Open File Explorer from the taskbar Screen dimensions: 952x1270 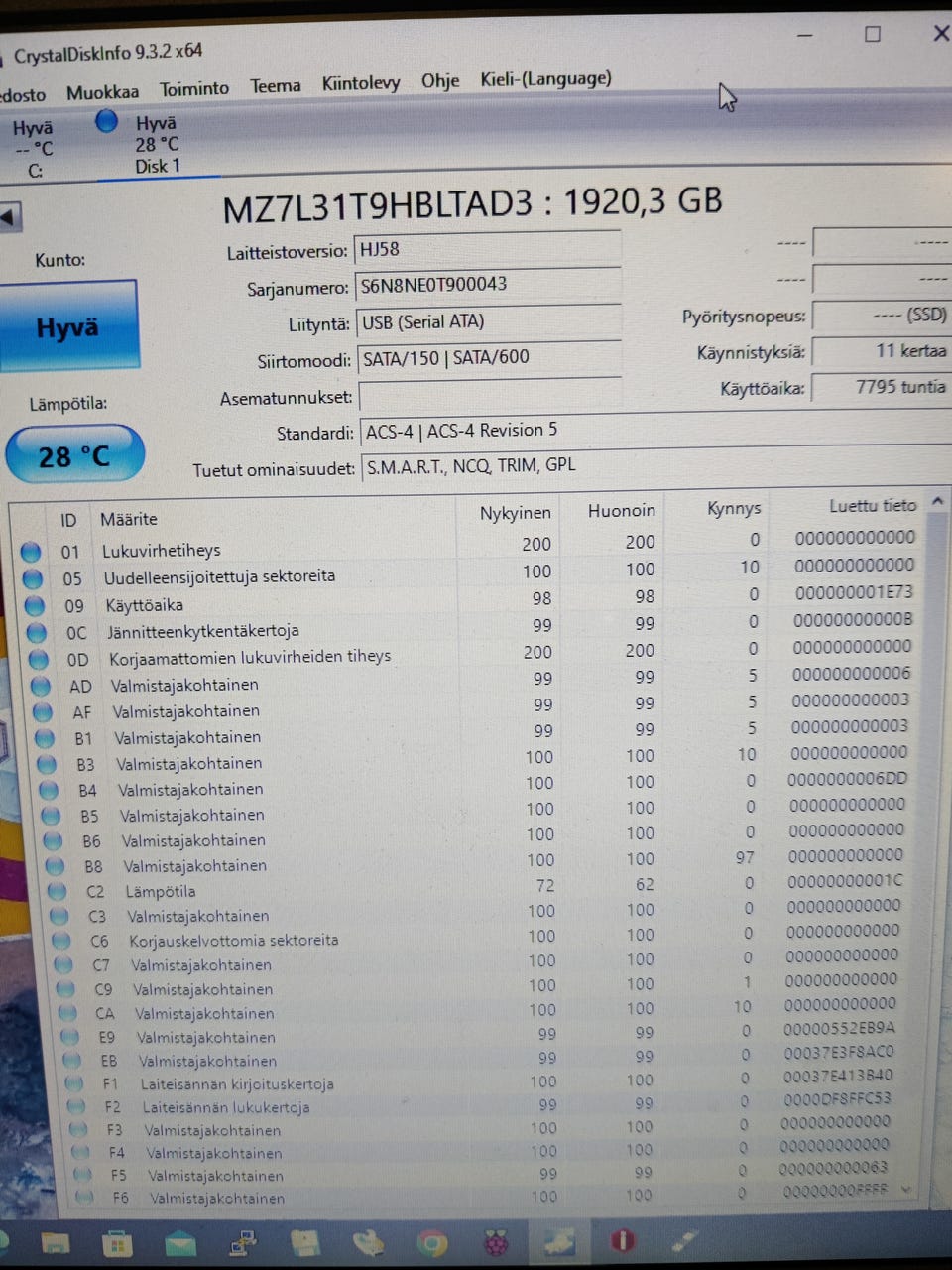point(55,1242)
